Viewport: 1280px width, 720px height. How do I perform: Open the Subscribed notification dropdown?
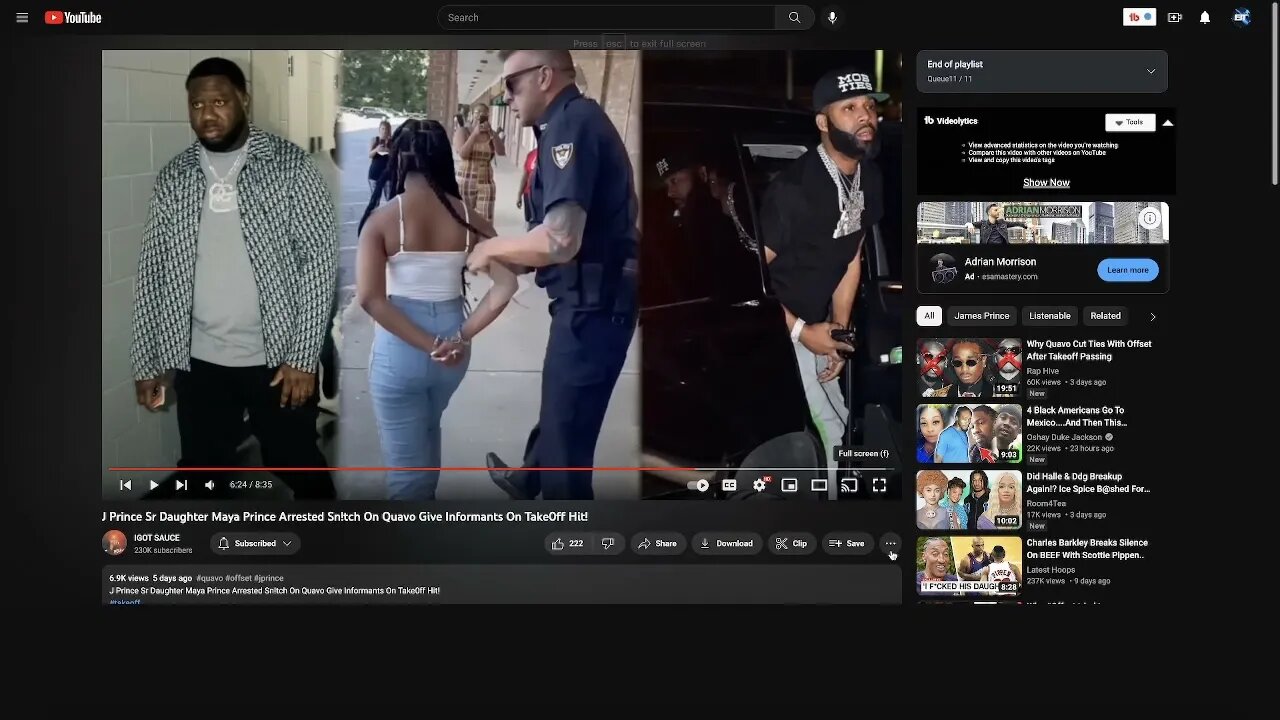[255, 544]
